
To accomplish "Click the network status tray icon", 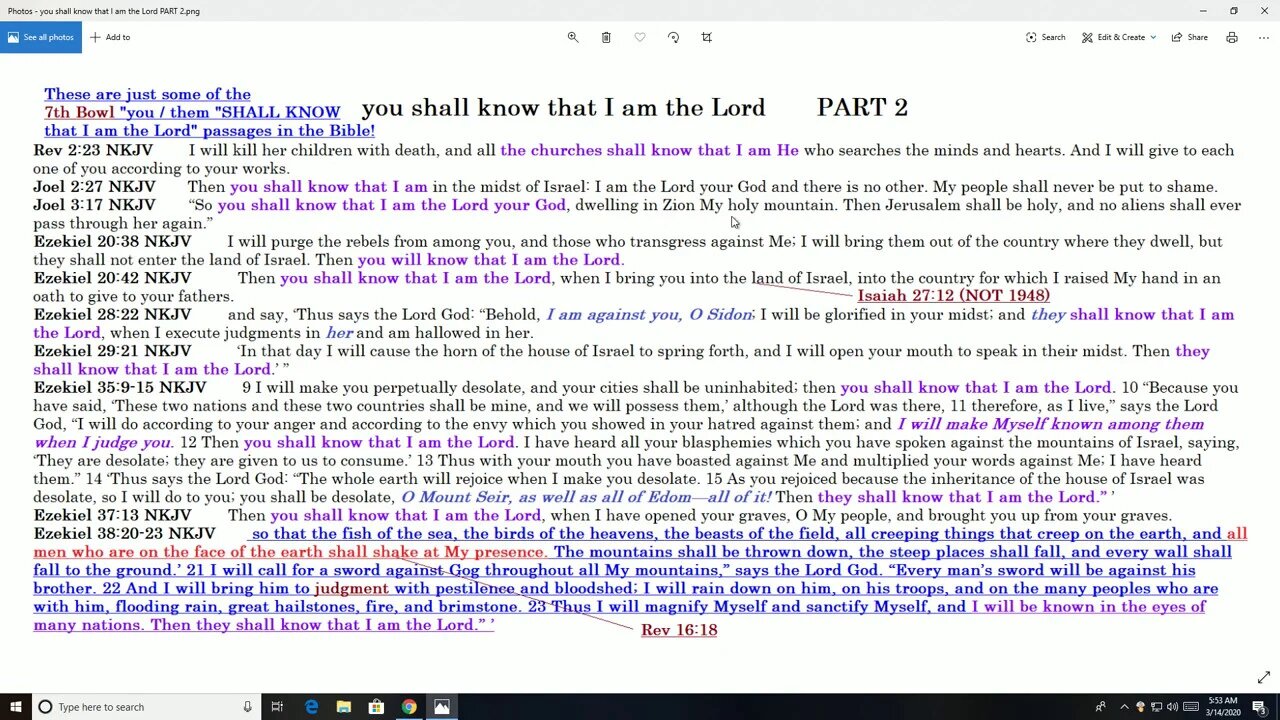I will (1156, 707).
